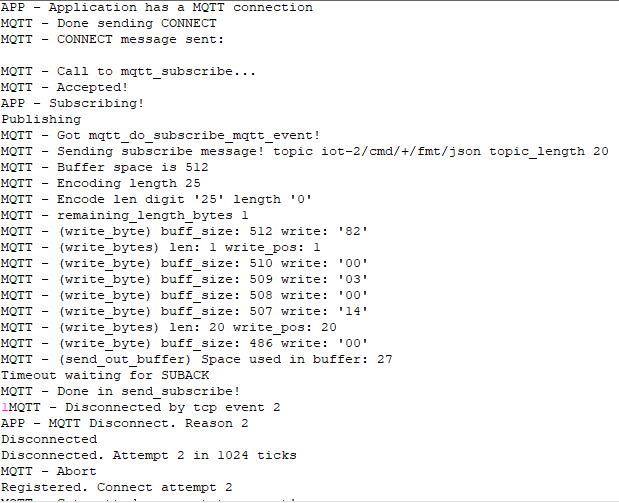The height and width of the screenshot is (503, 619).
Task: Click the "Buffer space is 512" line
Action: (x=104, y=167)
